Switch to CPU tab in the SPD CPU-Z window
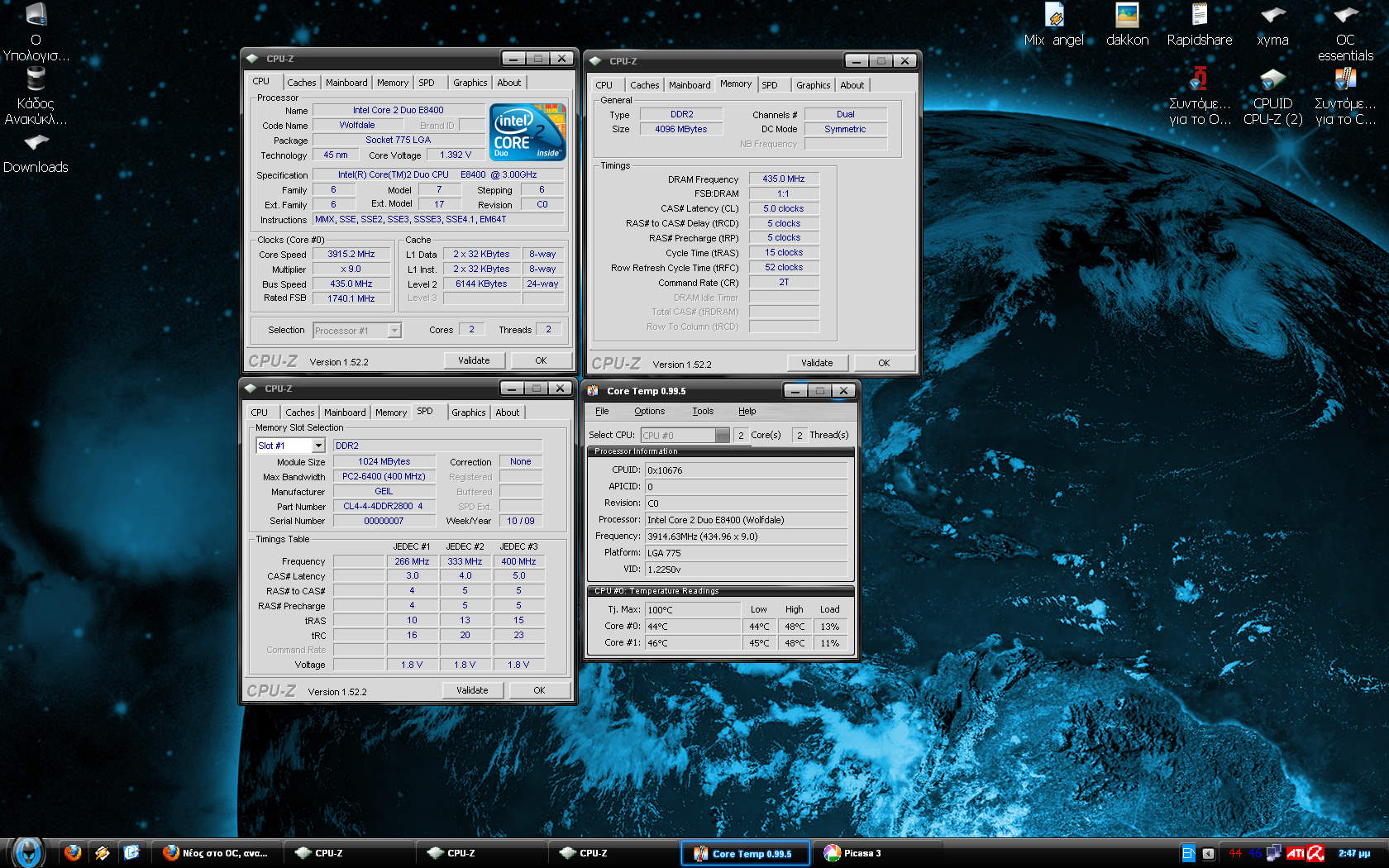The width and height of the screenshot is (1389, 868). coord(260,413)
